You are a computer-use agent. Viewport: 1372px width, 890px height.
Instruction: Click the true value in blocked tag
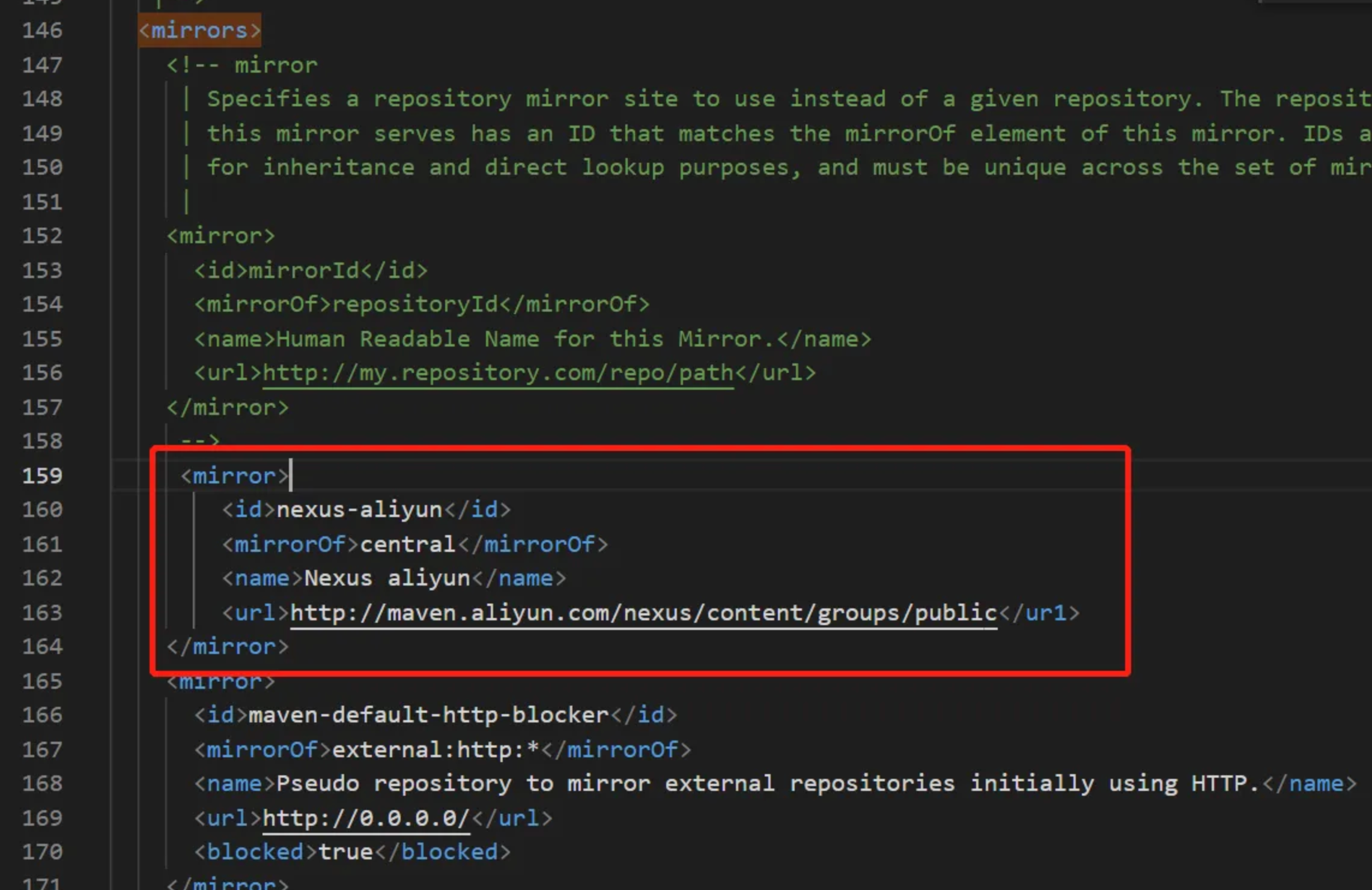click(x=345, y=852)
